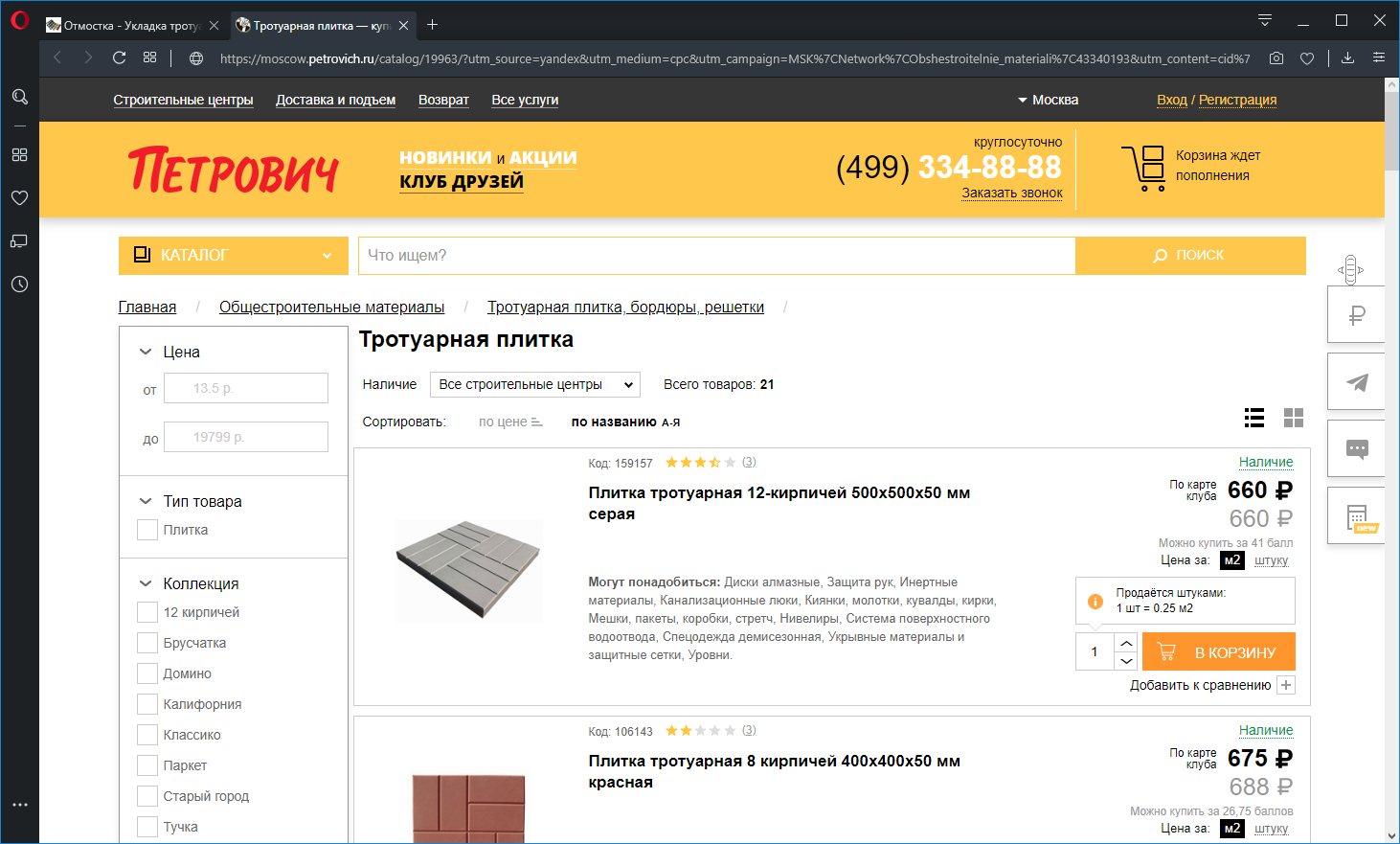1400x844 pixels.
Task: Enable the Старый город filter
Action: [147, 796]
